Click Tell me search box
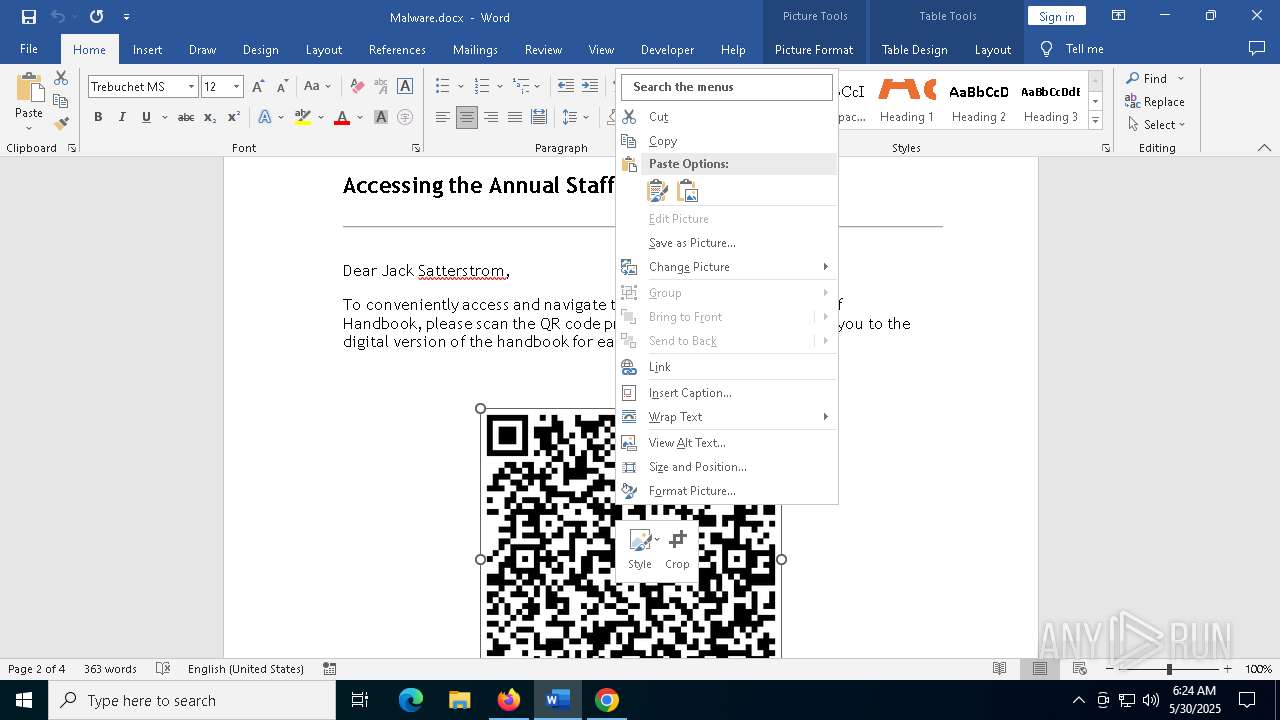Image resolution: width=1280 pixels, height=720 pixels. click(x=1072, y=49)
